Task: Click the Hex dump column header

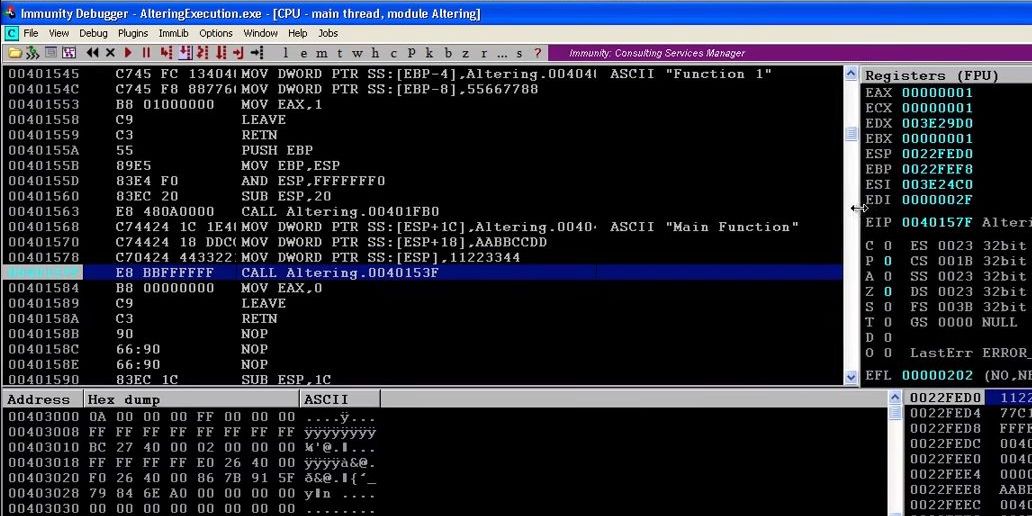Action: [192, 400]
